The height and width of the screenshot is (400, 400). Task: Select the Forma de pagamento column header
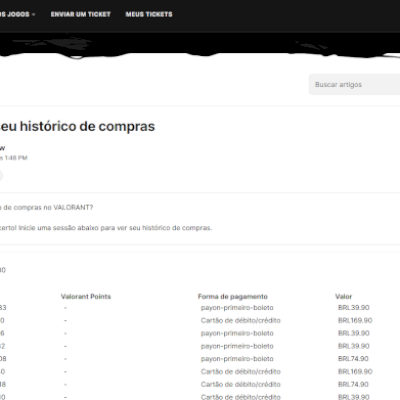[x=233, y=296]
